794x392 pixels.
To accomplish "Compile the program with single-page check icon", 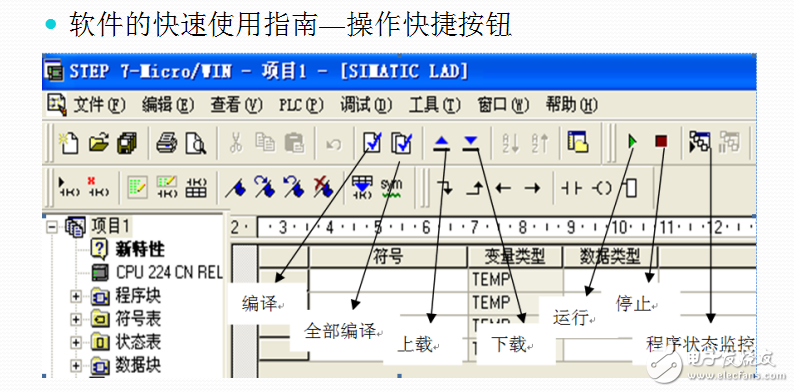I will point(373,143).
